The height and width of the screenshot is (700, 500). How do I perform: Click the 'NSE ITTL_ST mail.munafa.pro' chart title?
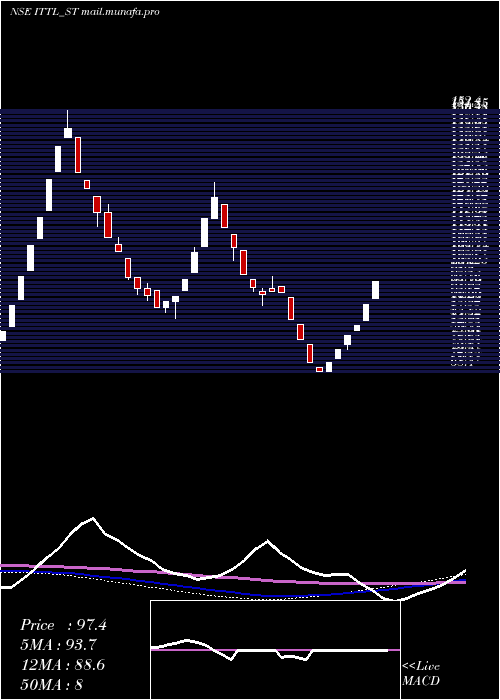(85, 12)
